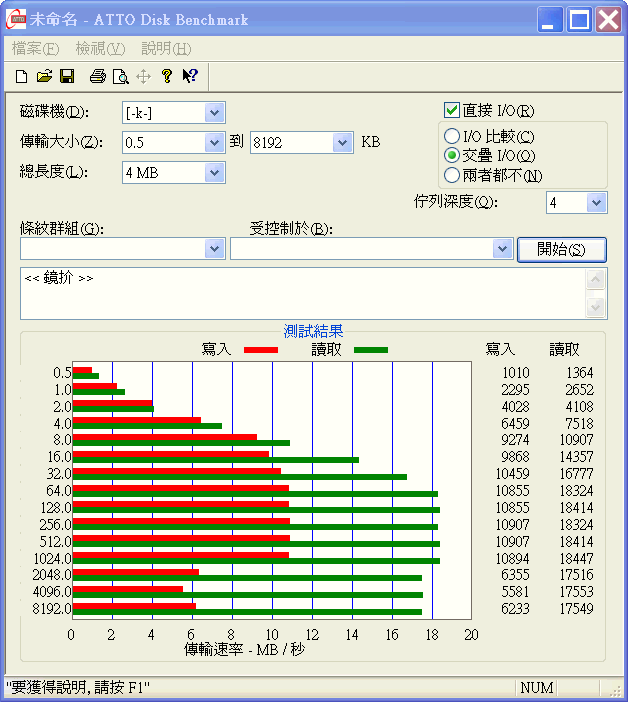
Task: Click the 8192.0 row label in chart
Action: (x=52, y=608)
